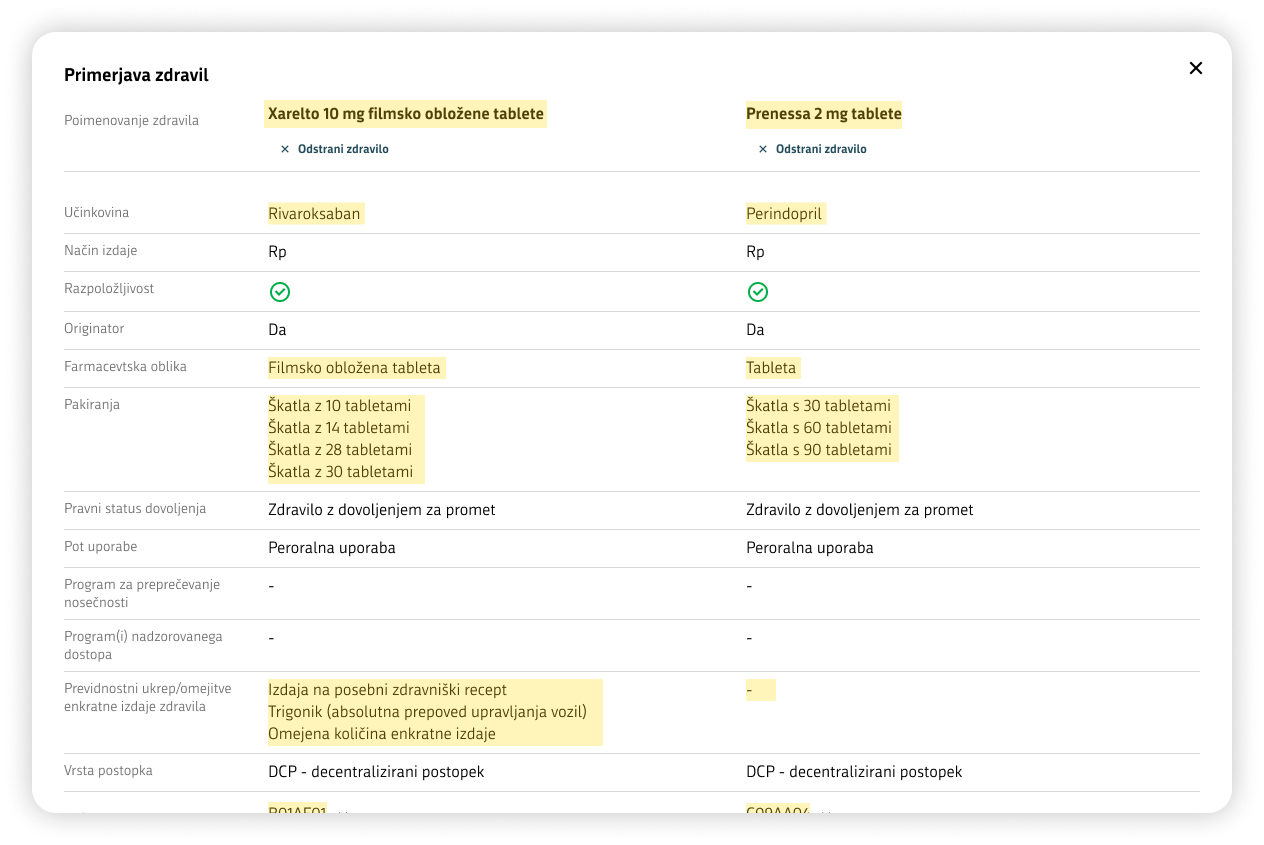Click the Rp dispensing value for Prenessa
The width and height of the screenshot is (1264, 845).
(755, 252)
